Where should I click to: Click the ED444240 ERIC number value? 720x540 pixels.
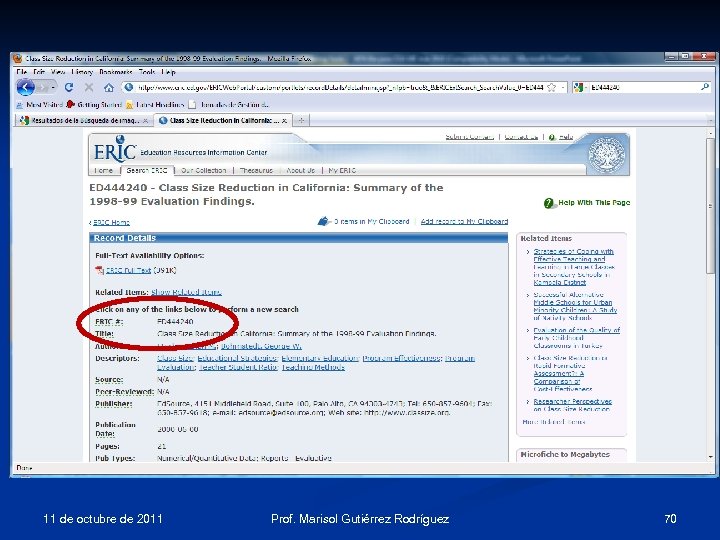175,321
